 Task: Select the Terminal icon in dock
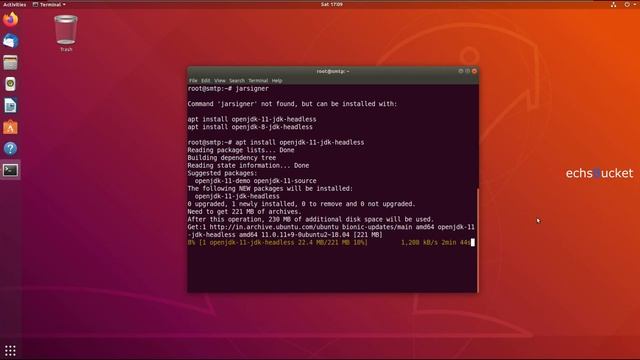pos(10,170)
